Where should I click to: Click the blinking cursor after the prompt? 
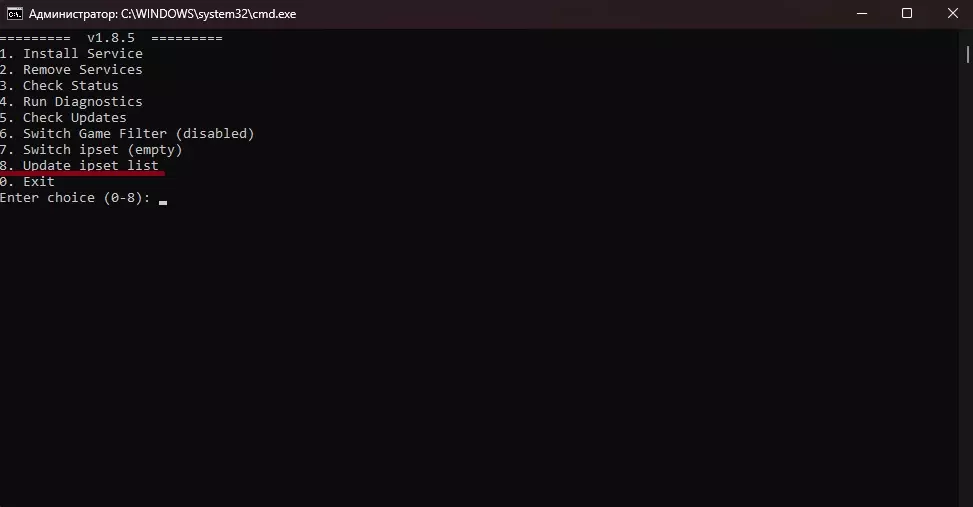[163, 202]
